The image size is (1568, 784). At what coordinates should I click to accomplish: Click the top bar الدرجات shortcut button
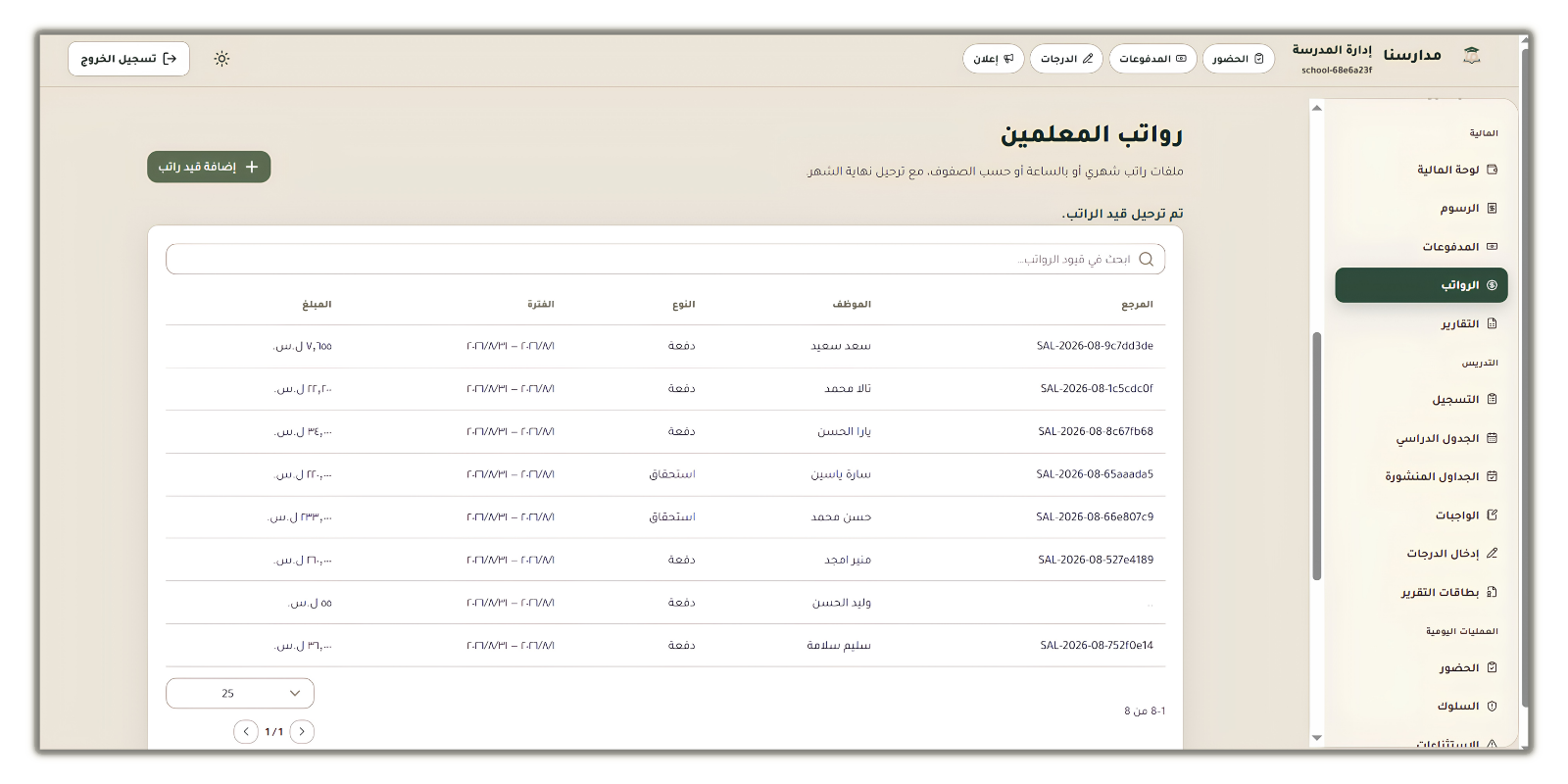(x=1066, y=59)
